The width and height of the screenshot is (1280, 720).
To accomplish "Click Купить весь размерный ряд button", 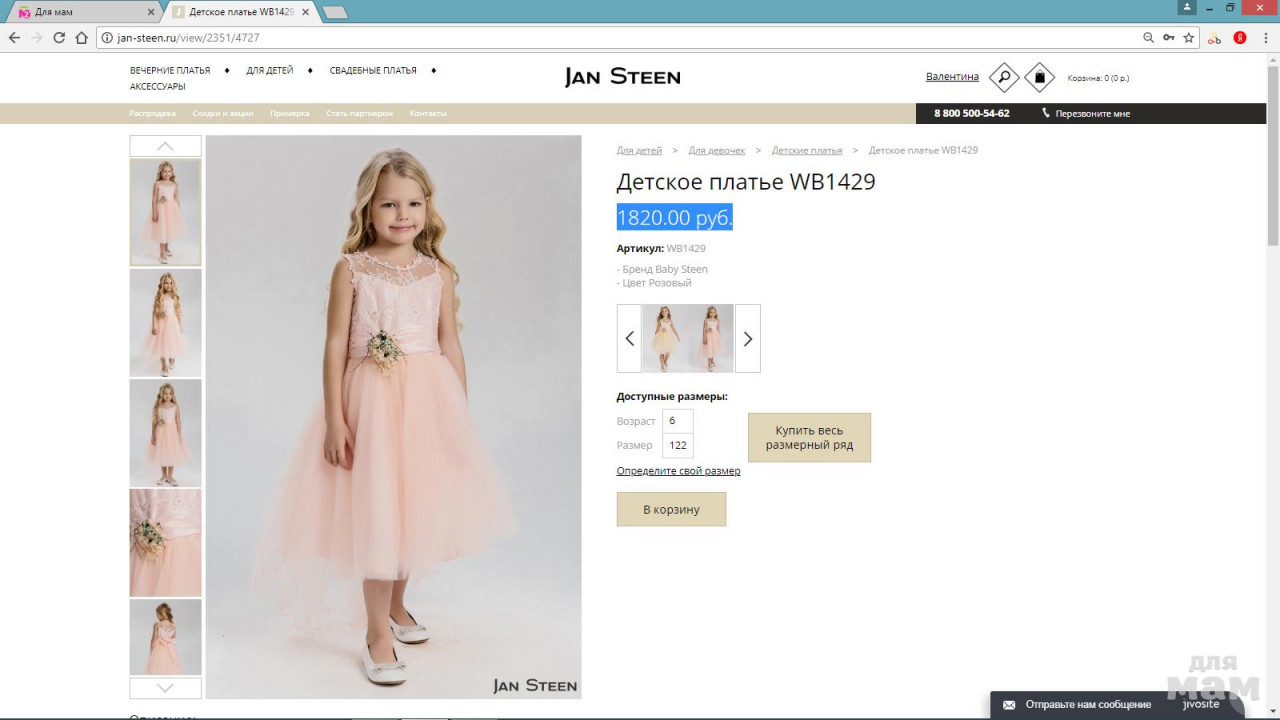I will [x=809, y=438].
